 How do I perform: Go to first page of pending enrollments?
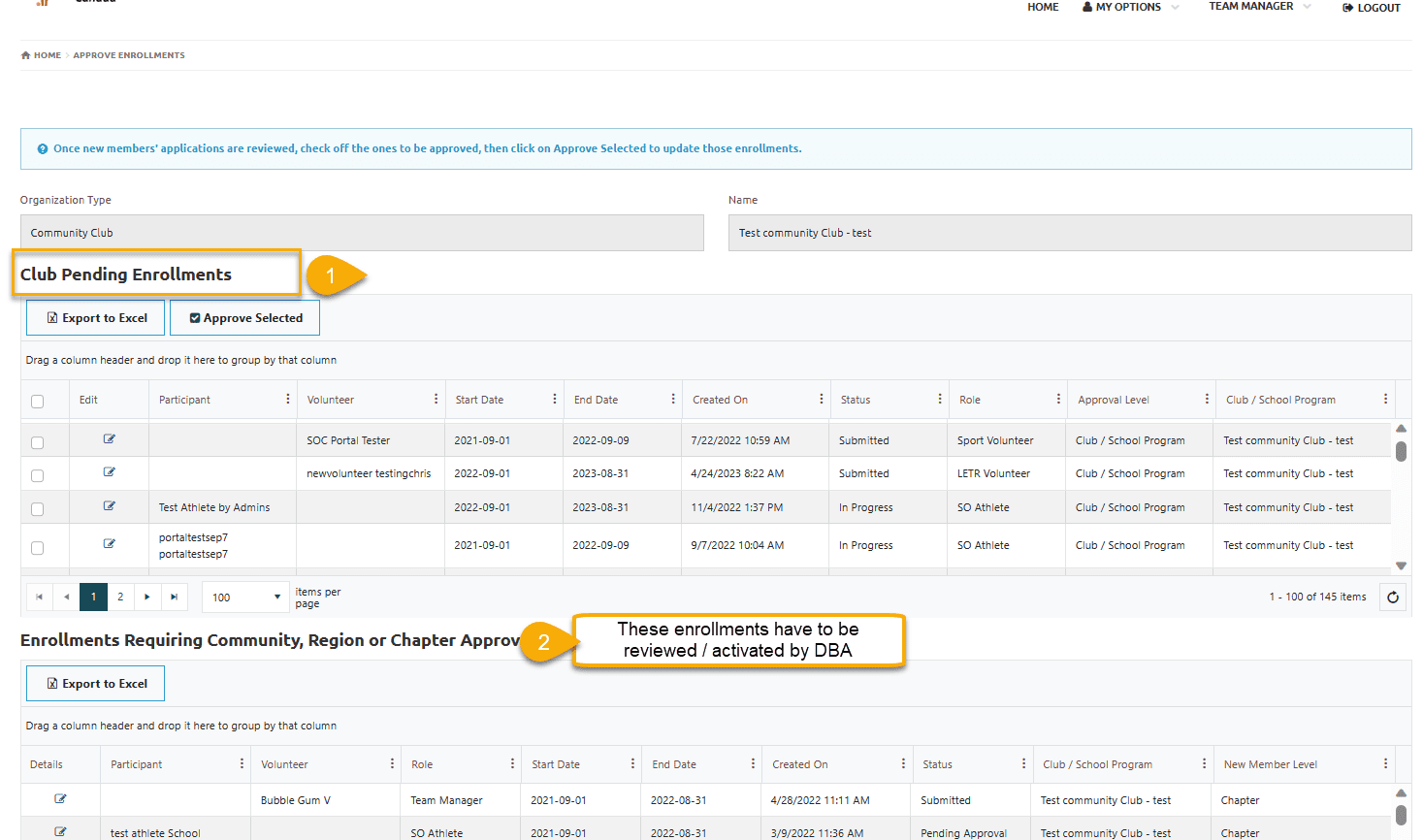click(x=39, y=598)
